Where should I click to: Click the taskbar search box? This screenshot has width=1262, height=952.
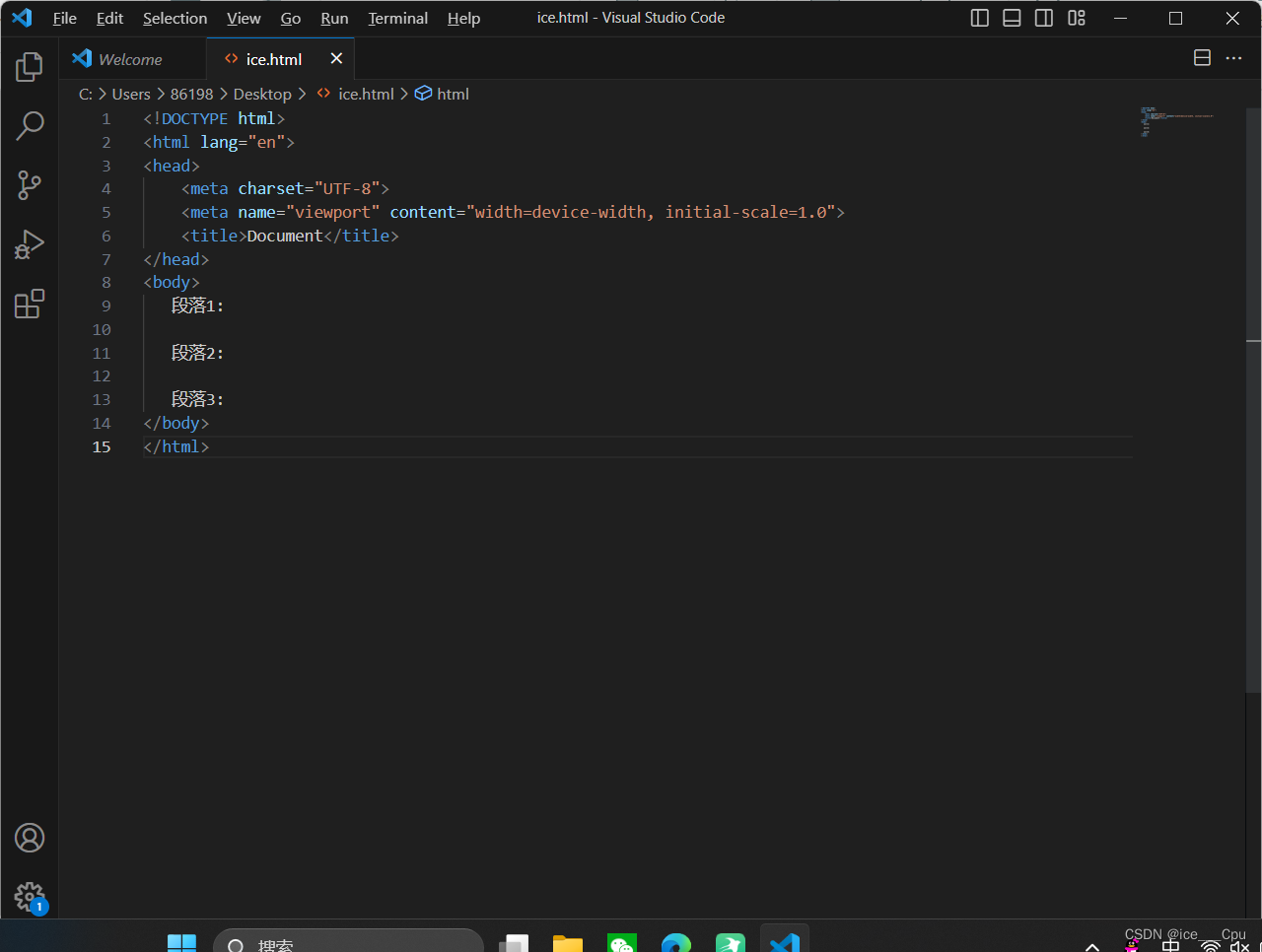[x=348, y=941]
